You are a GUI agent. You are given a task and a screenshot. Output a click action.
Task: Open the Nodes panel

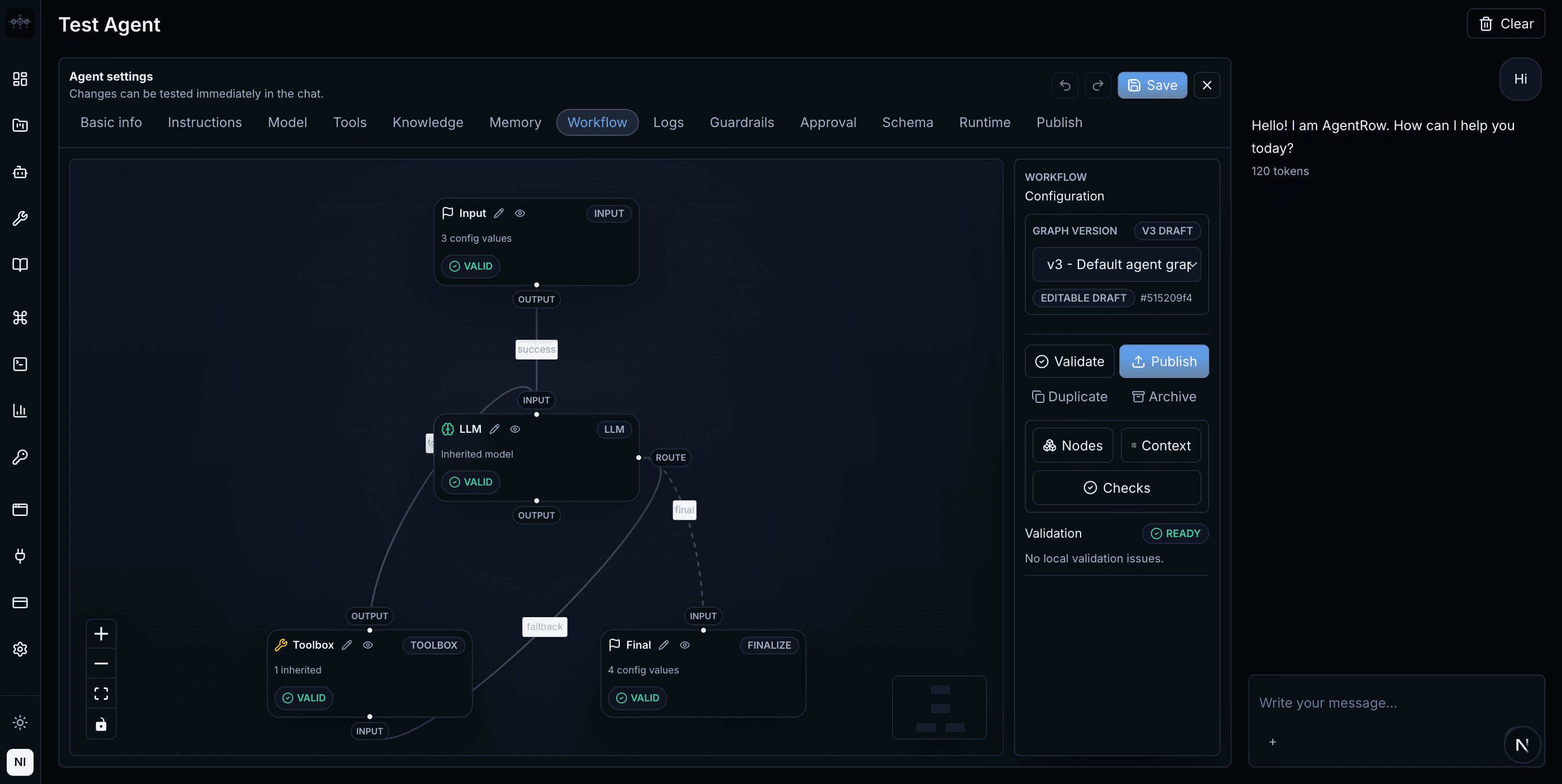pos(1073,446)
